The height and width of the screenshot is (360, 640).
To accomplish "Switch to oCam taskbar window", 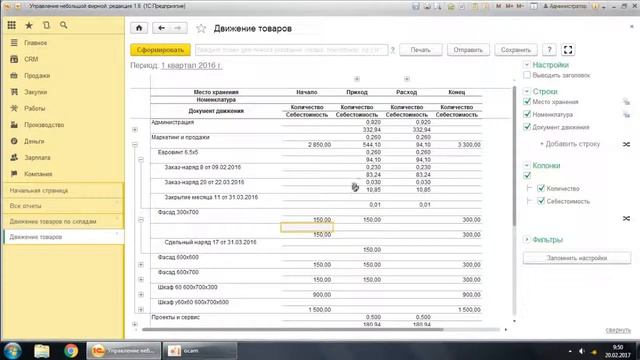I will [x=200, y=351].
